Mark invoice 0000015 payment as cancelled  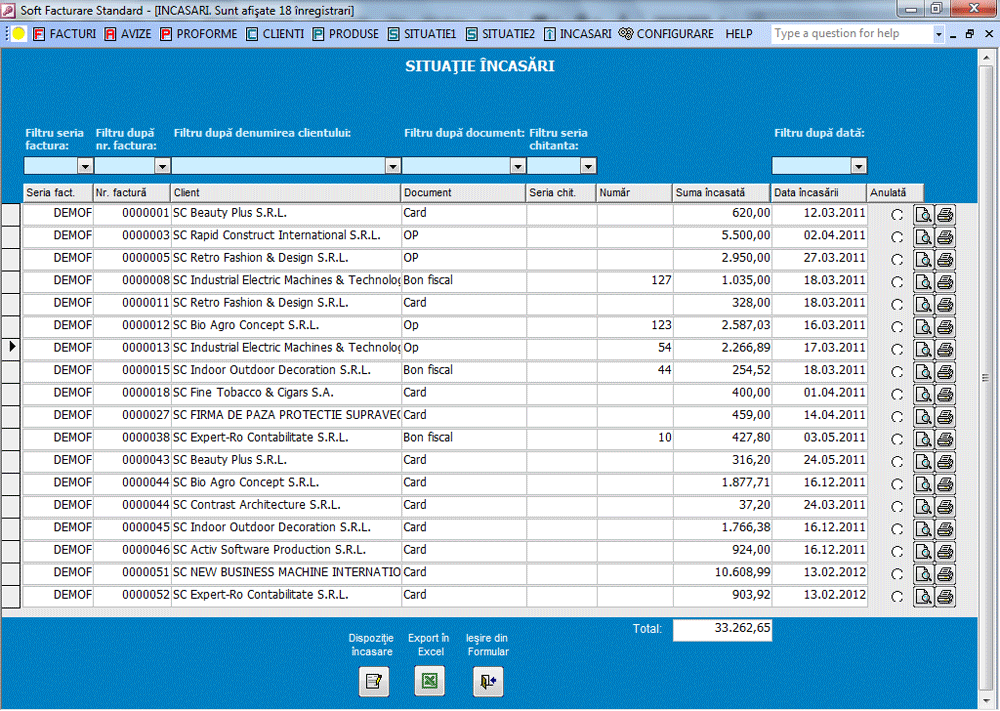(x=897, y=372)
